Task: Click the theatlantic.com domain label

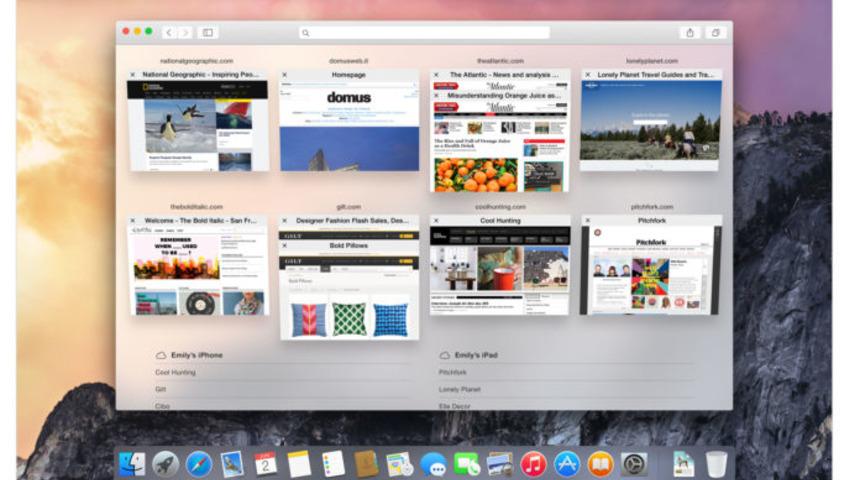Action: coord(500,61)
